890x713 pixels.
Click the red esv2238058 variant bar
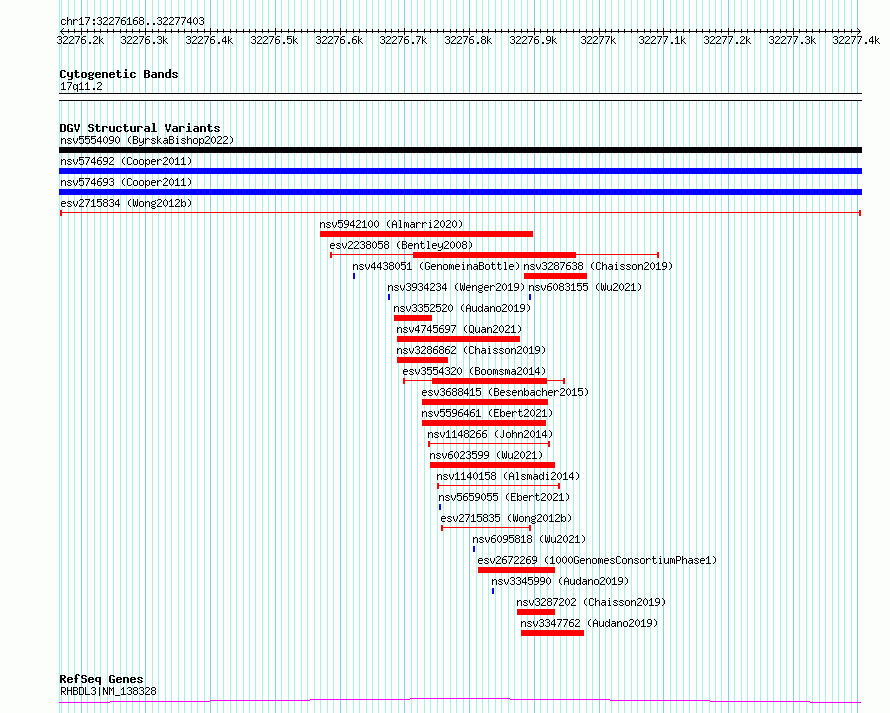pos(494,255)
